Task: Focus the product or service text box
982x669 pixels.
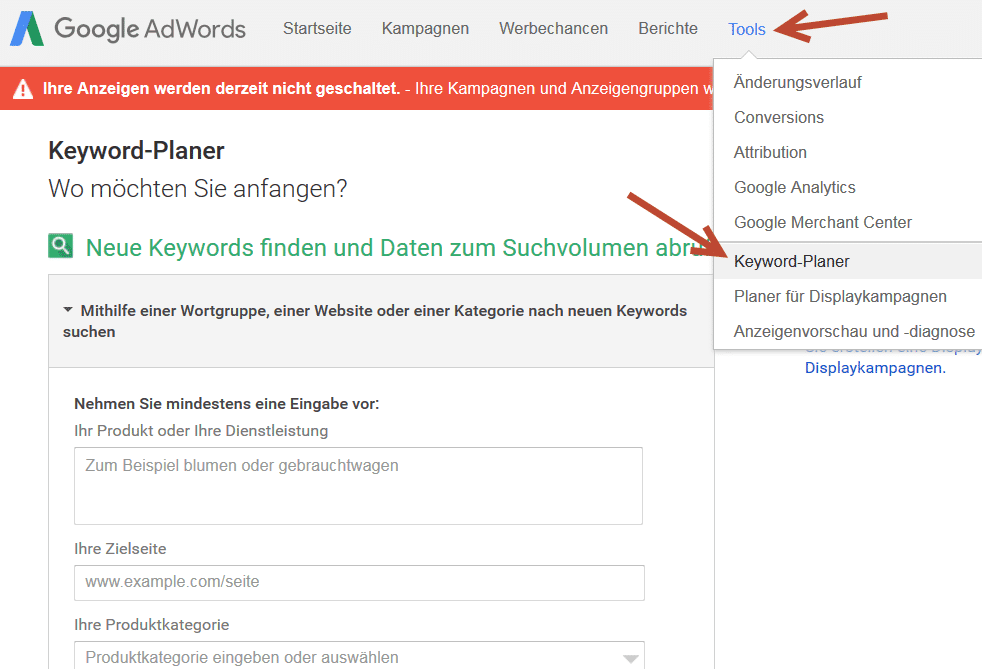Action: click(x=358, y=486)
